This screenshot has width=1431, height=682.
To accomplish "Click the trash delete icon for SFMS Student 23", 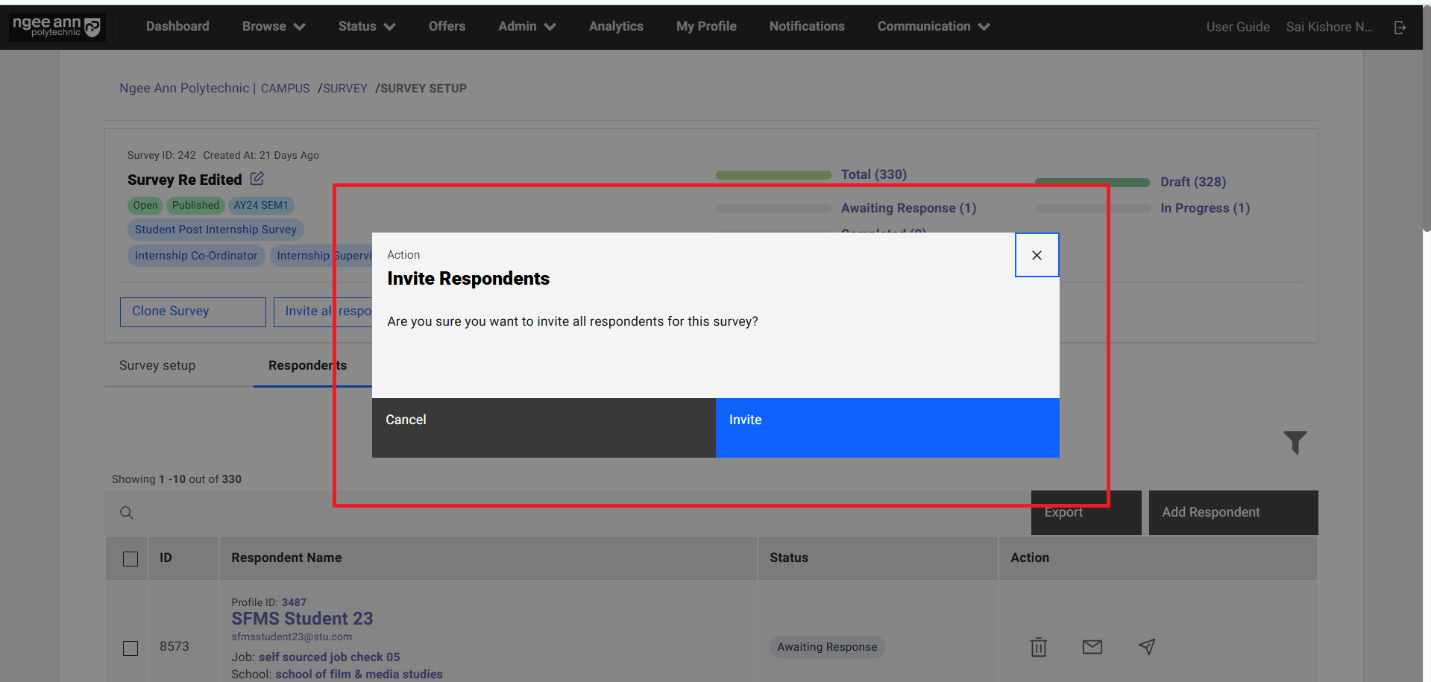I will click(1039, 647).
